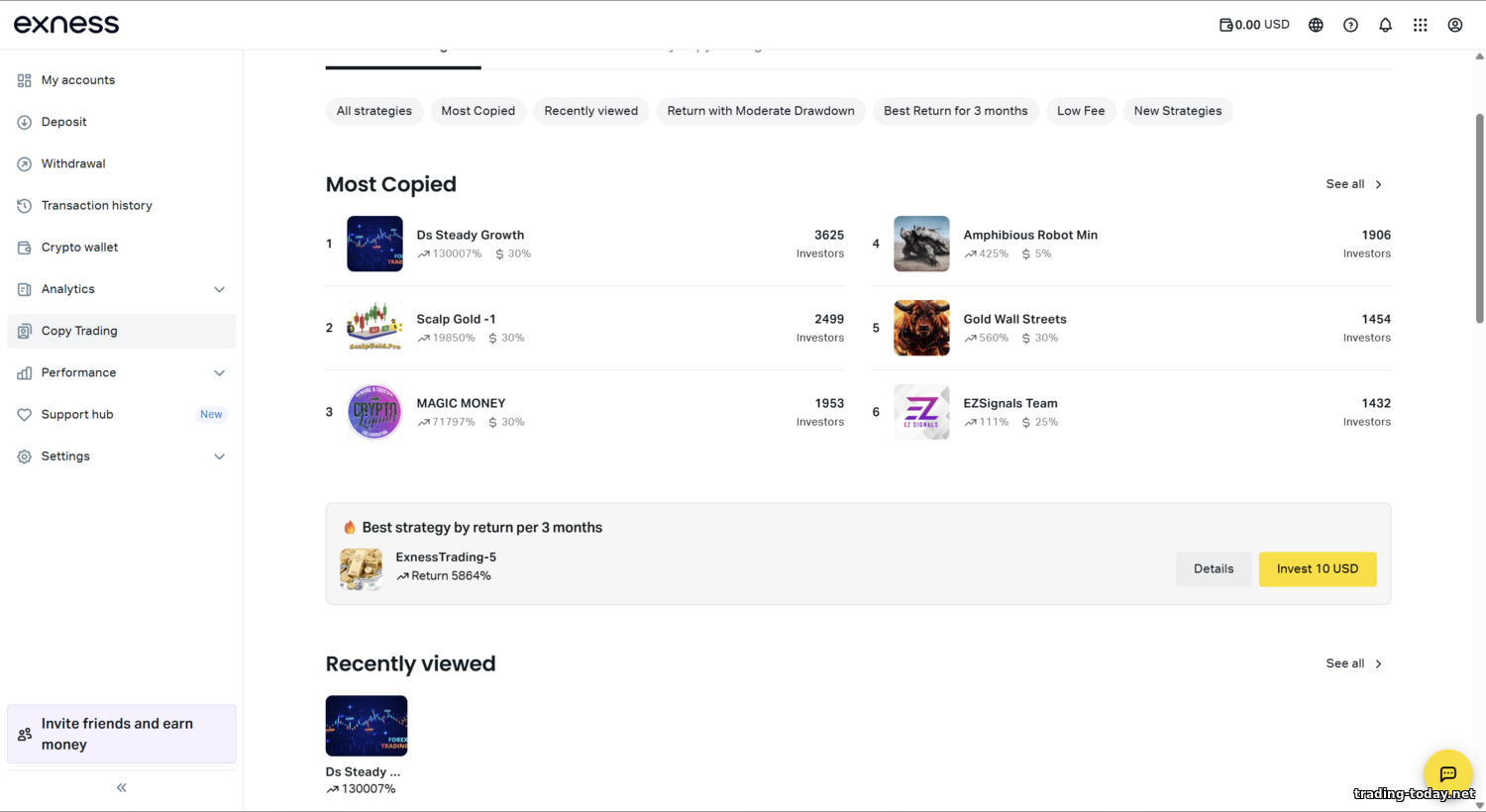Click the user profile icon
Image resolution: width=1486 pixels, height=812 pixels.
point(1454,25)
